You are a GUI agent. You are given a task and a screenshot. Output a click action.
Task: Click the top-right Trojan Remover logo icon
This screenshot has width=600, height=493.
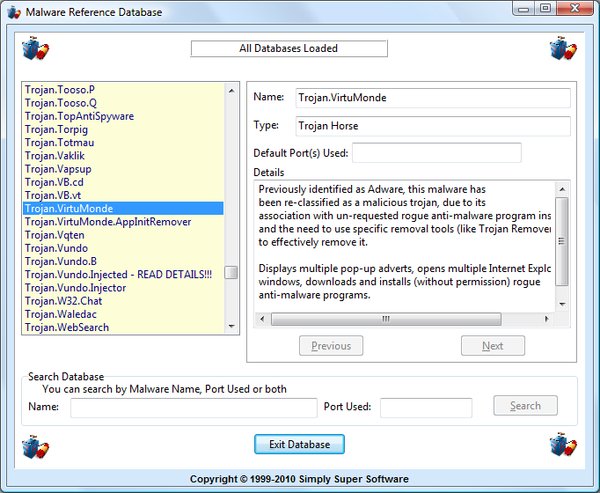562,49
